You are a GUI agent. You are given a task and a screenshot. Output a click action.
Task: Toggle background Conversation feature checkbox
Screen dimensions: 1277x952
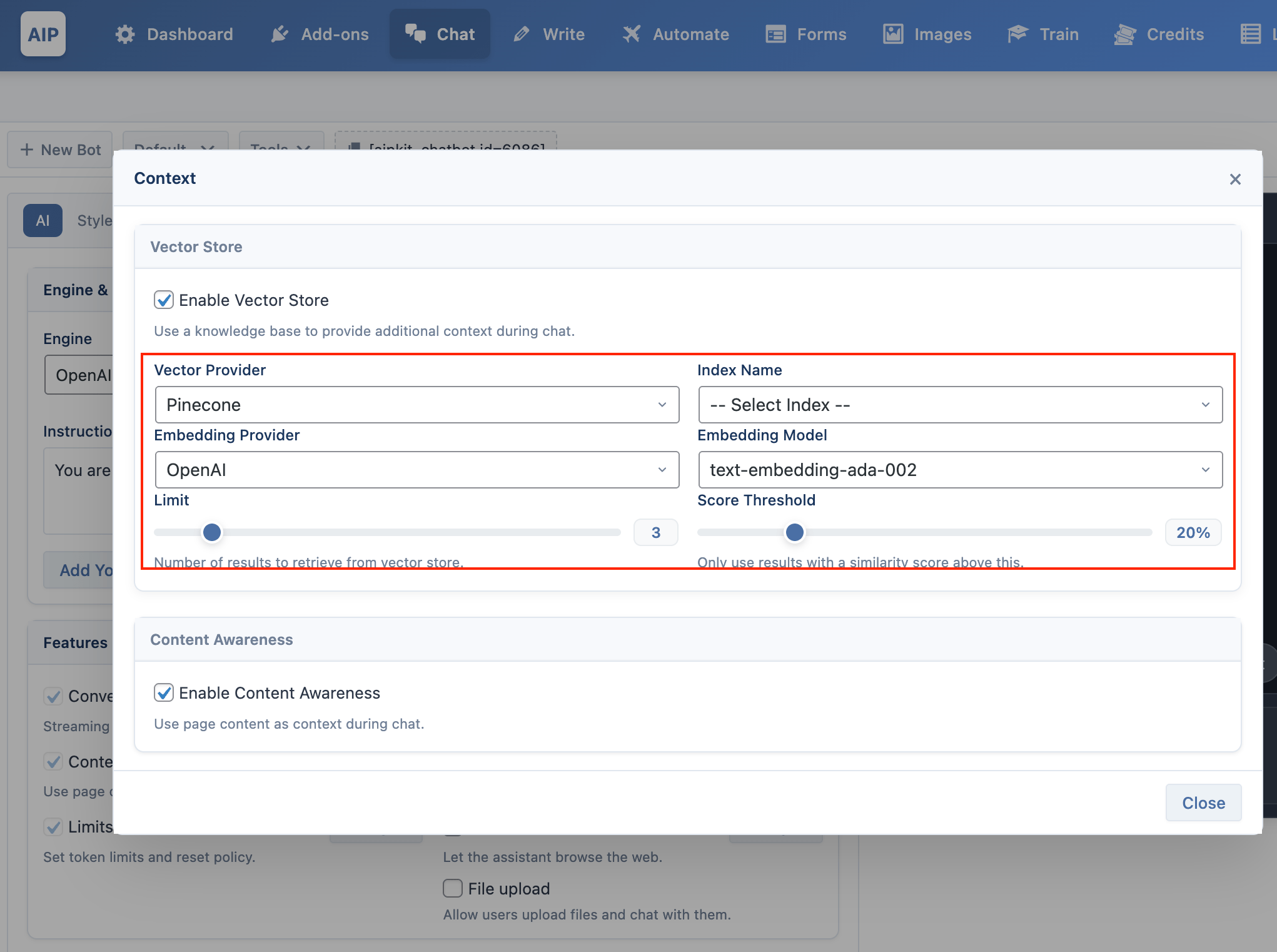[53, 696]
